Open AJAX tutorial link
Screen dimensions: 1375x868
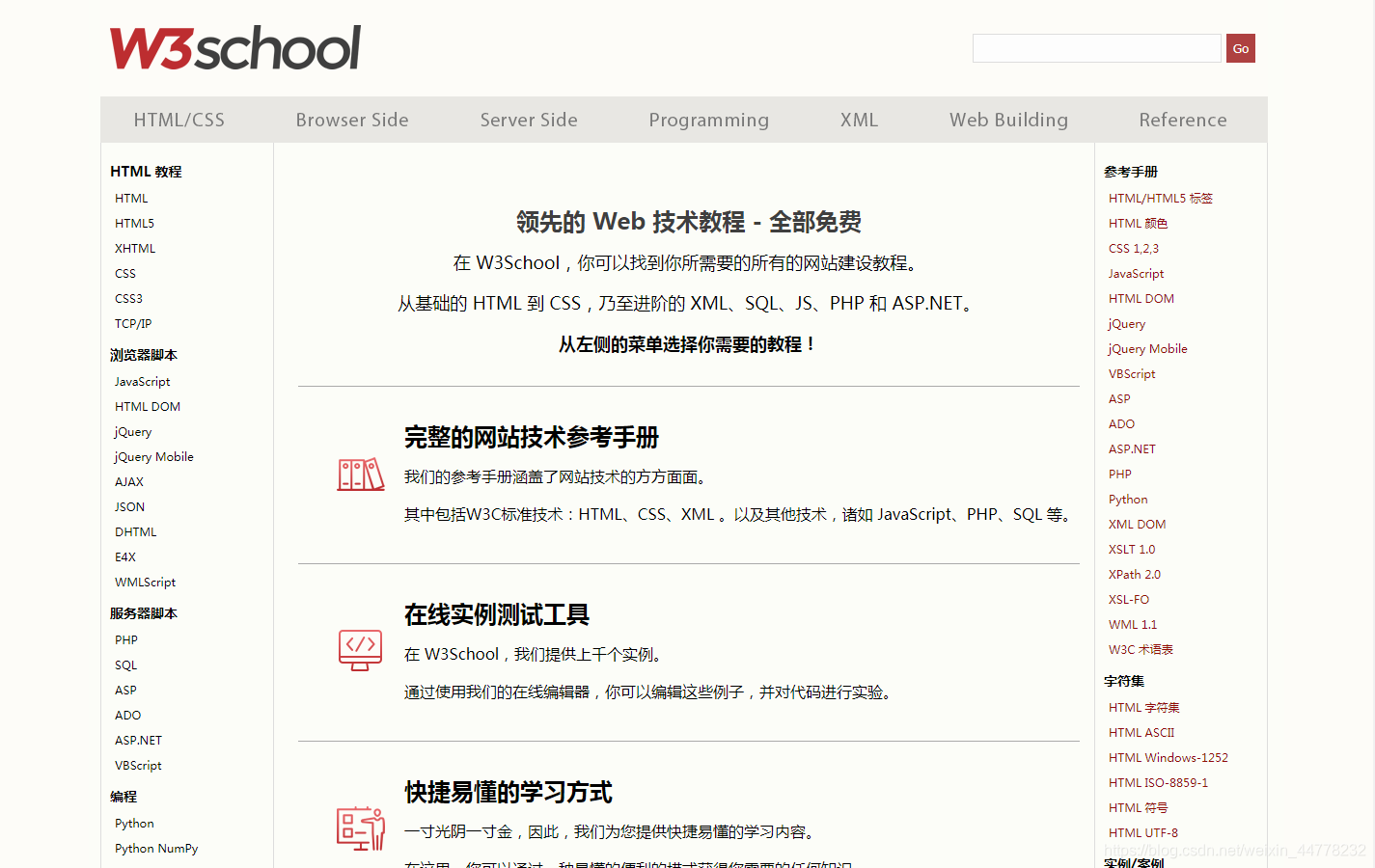(129, 481)
